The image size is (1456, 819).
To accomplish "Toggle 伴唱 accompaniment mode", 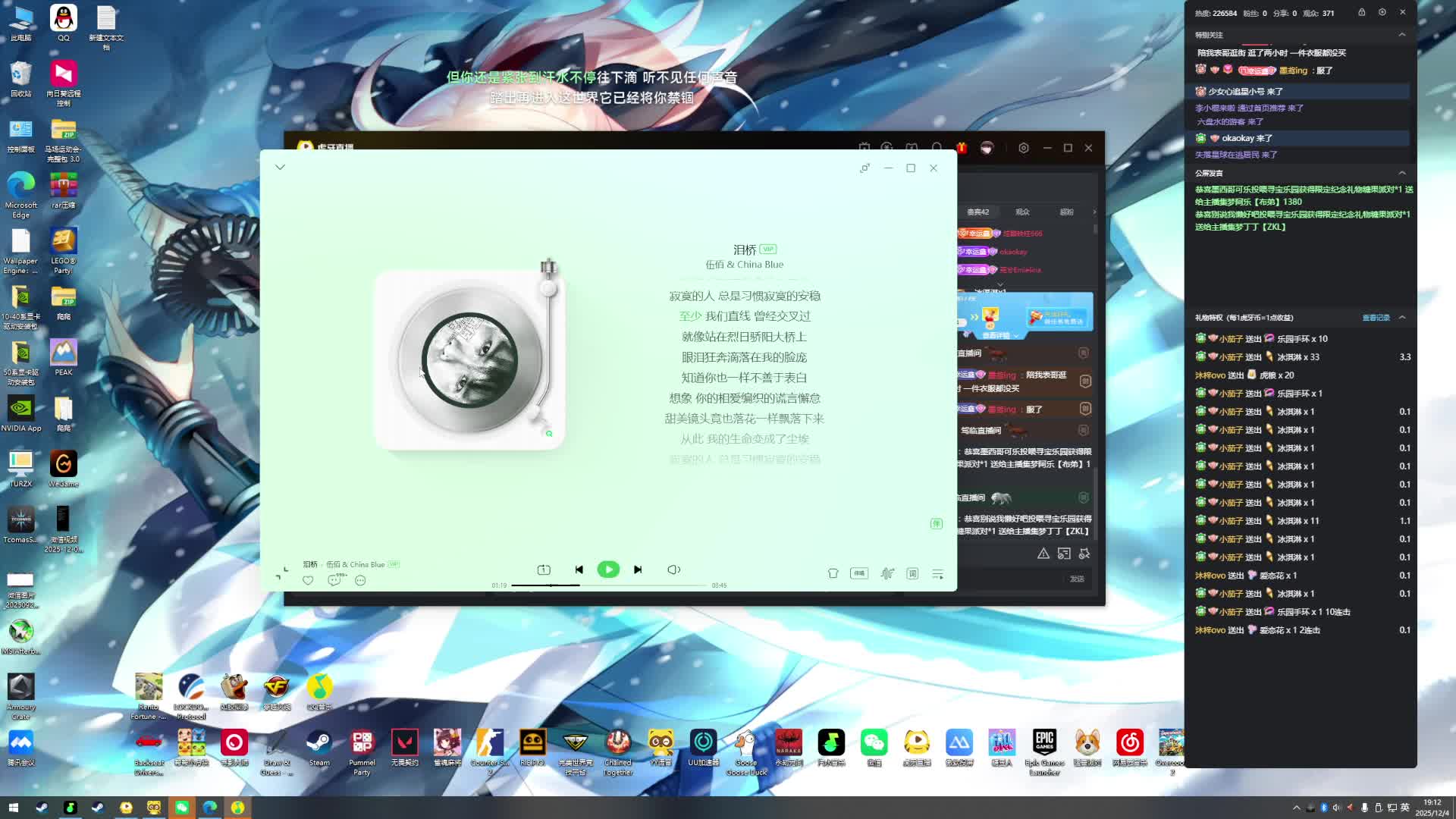I will point(860,573).
